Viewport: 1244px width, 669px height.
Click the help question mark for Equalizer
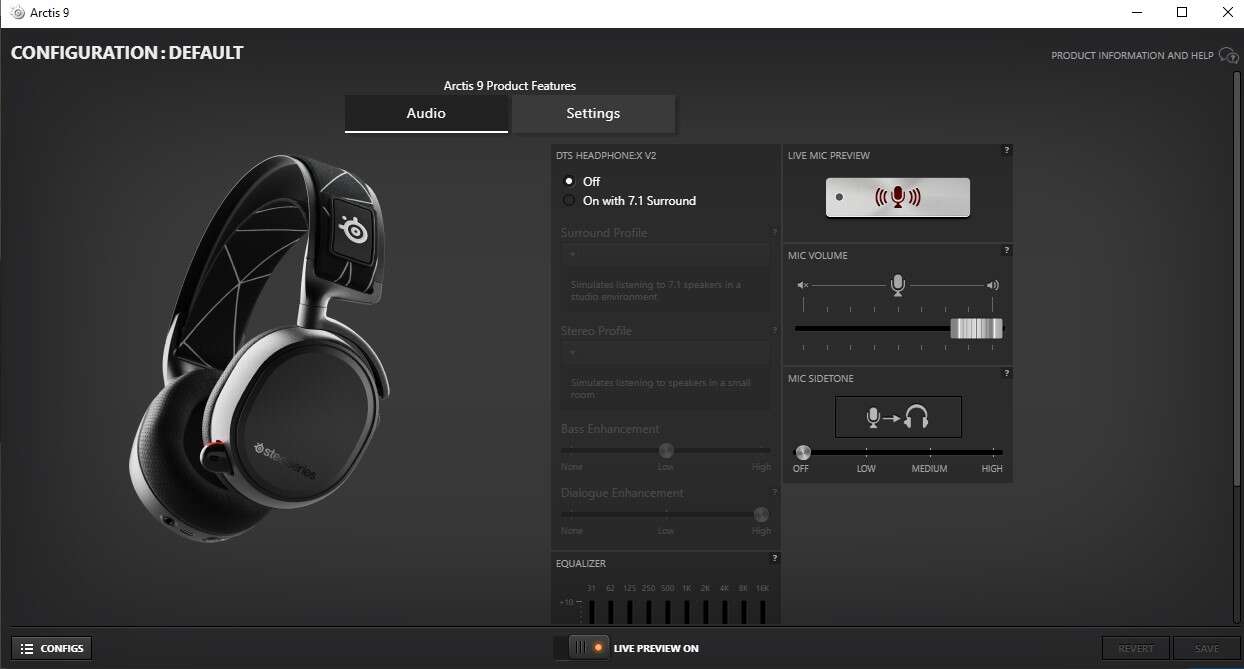point(775,558)
